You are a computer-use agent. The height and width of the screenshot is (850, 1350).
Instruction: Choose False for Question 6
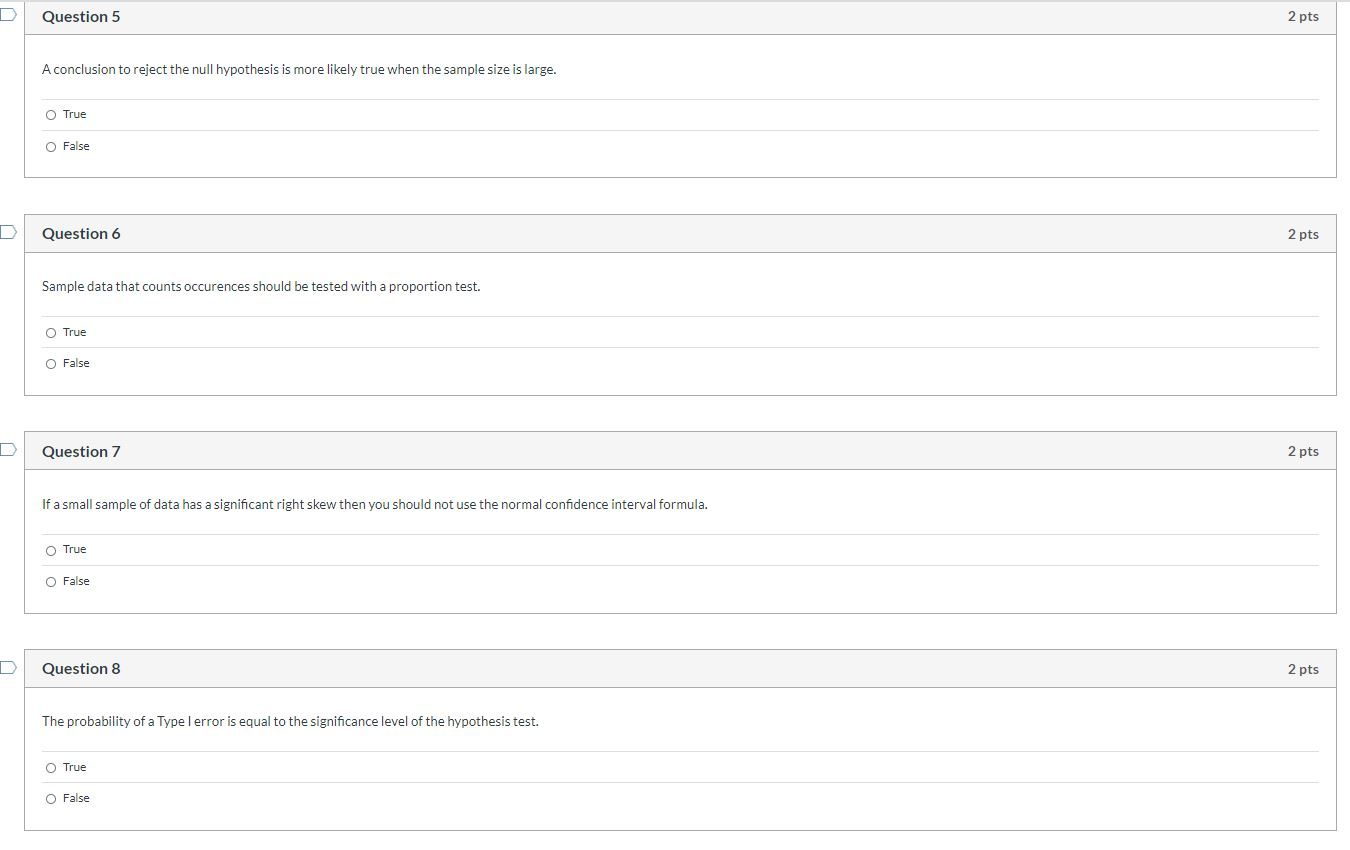click(51, 364)
